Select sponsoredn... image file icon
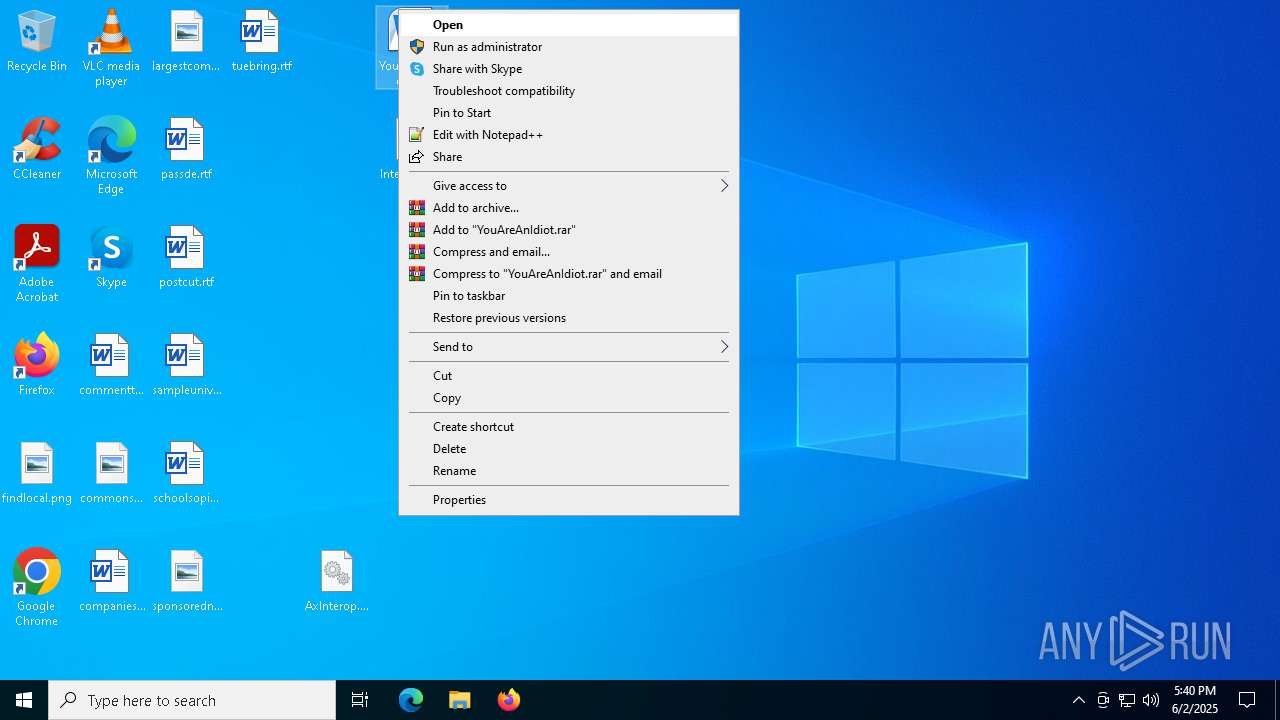Image resolution: width=1280 pixels, height=720 pixels. coord(186,582)
